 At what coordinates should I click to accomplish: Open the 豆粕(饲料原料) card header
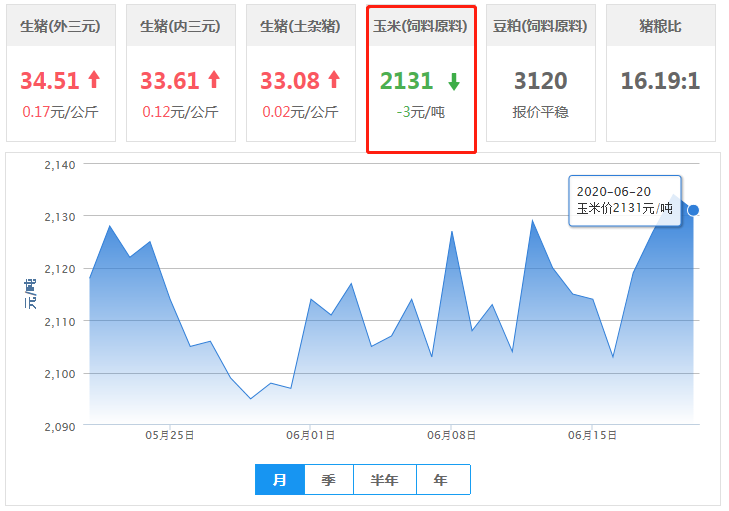(541, 26)
